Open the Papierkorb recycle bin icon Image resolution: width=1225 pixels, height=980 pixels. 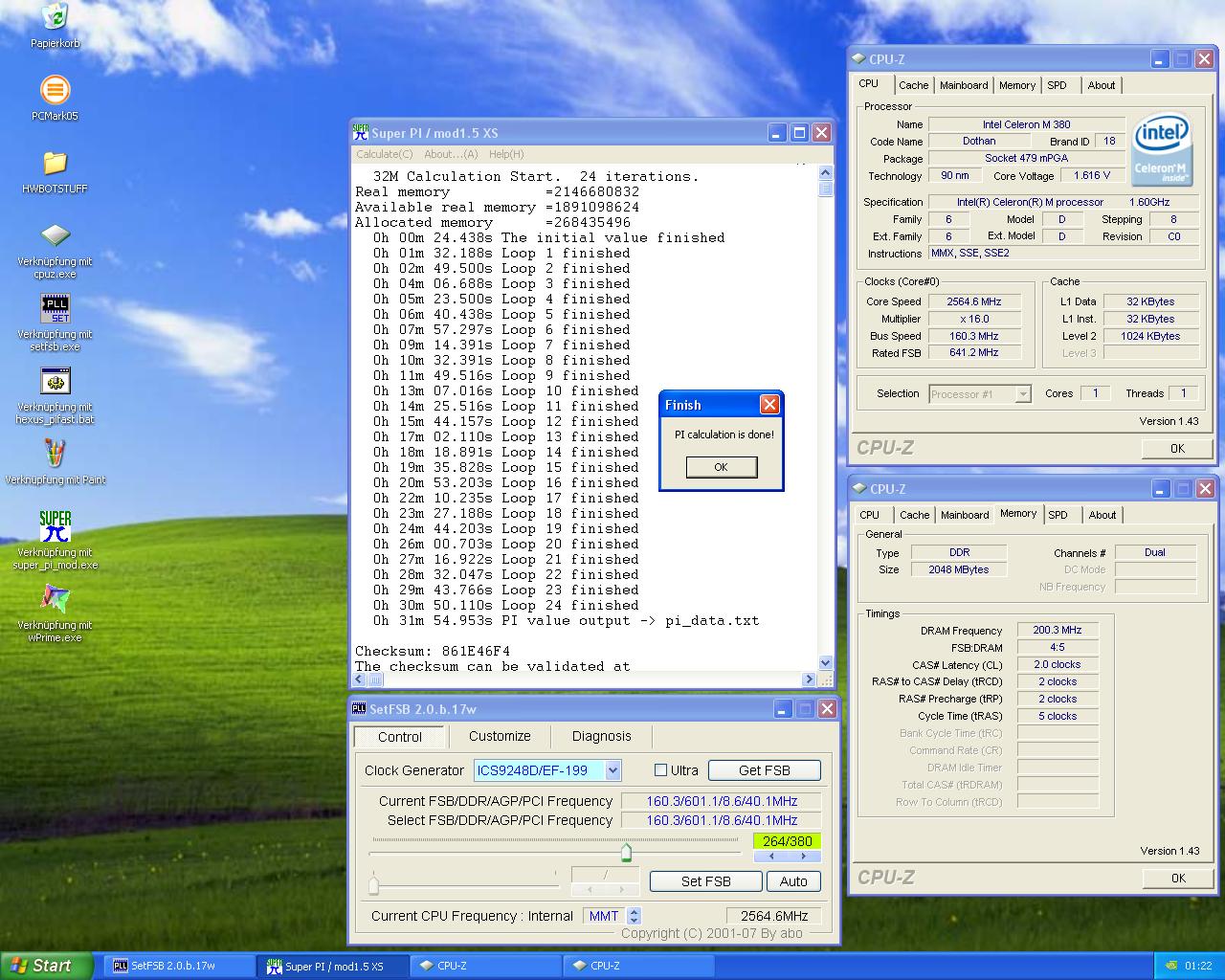coord(55,17)
